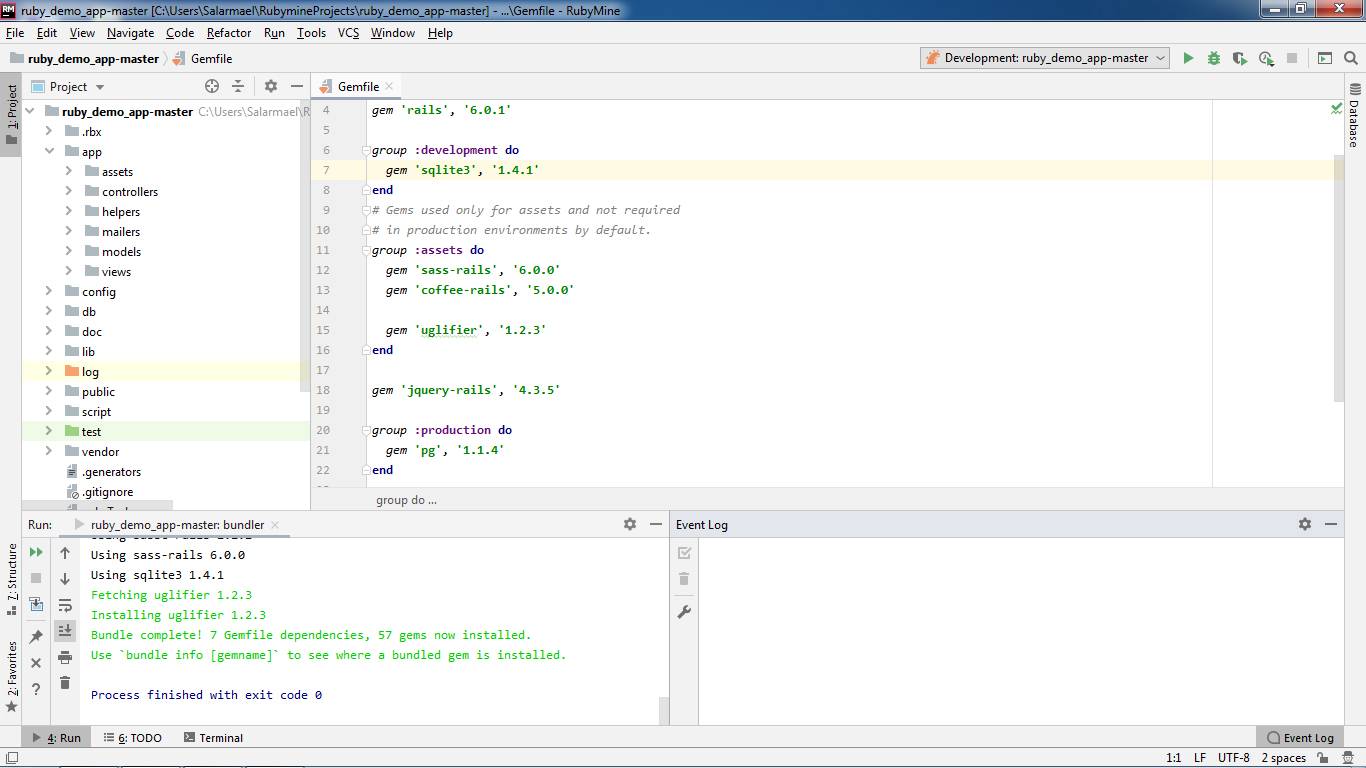Open the run configuration dropdown
The image size is (1366, 768).
point(1045,58)
